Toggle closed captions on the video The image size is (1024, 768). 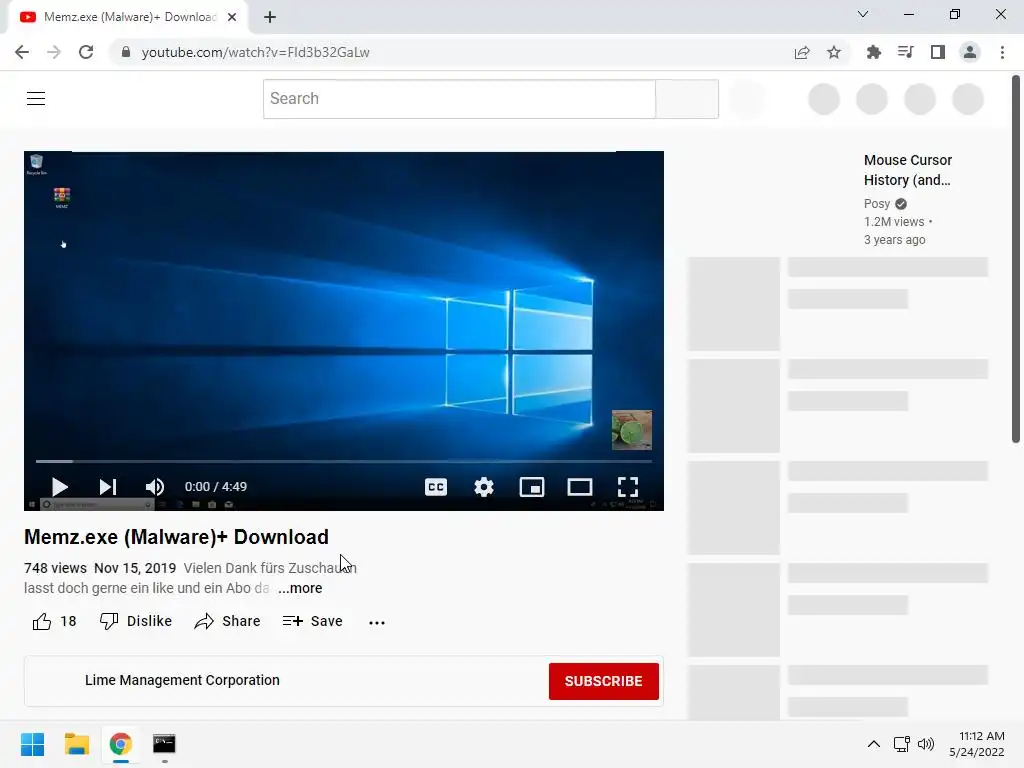click(x=436, y=487)
